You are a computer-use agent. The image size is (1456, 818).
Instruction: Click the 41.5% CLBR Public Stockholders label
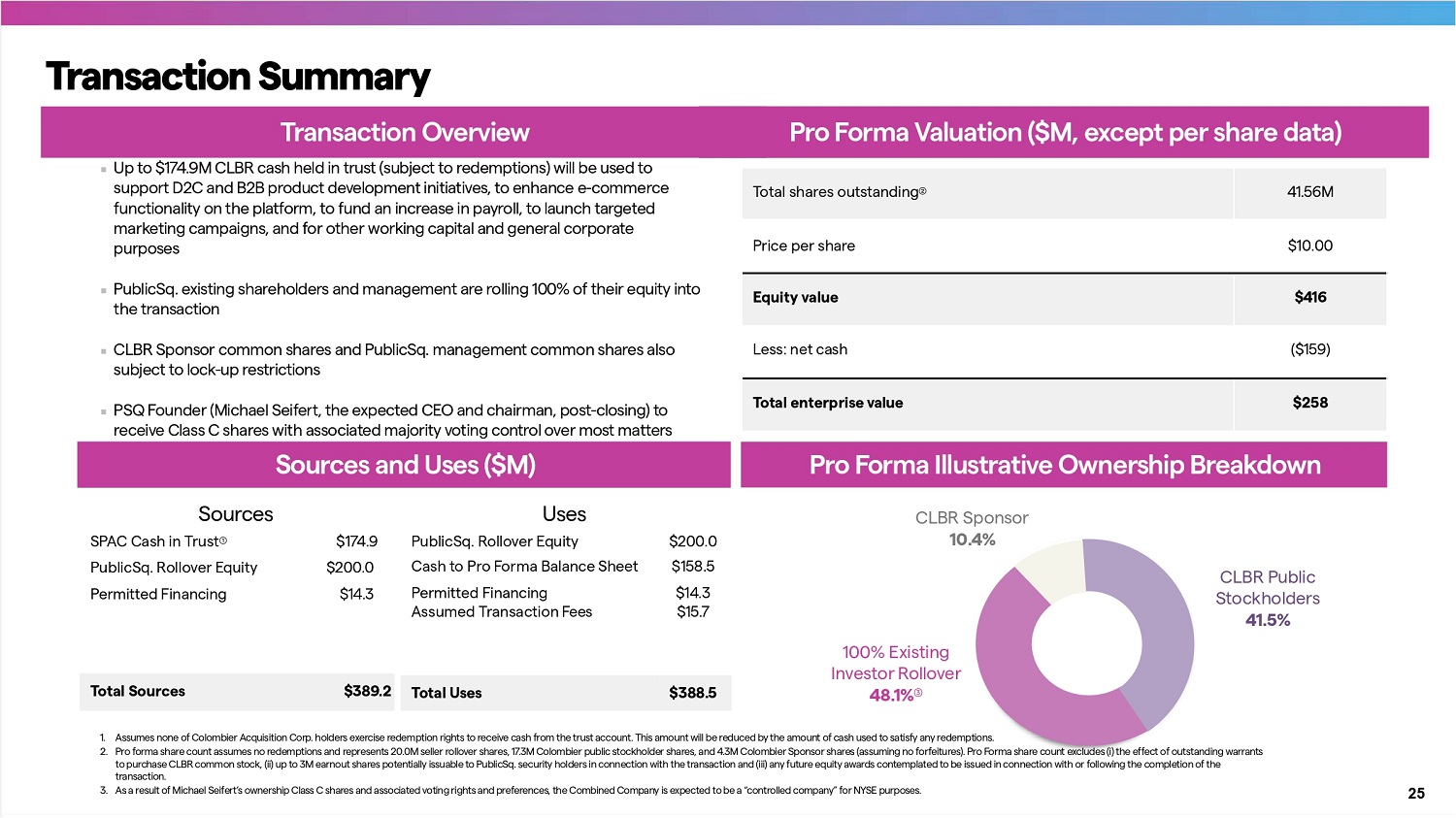[1268, 620]
